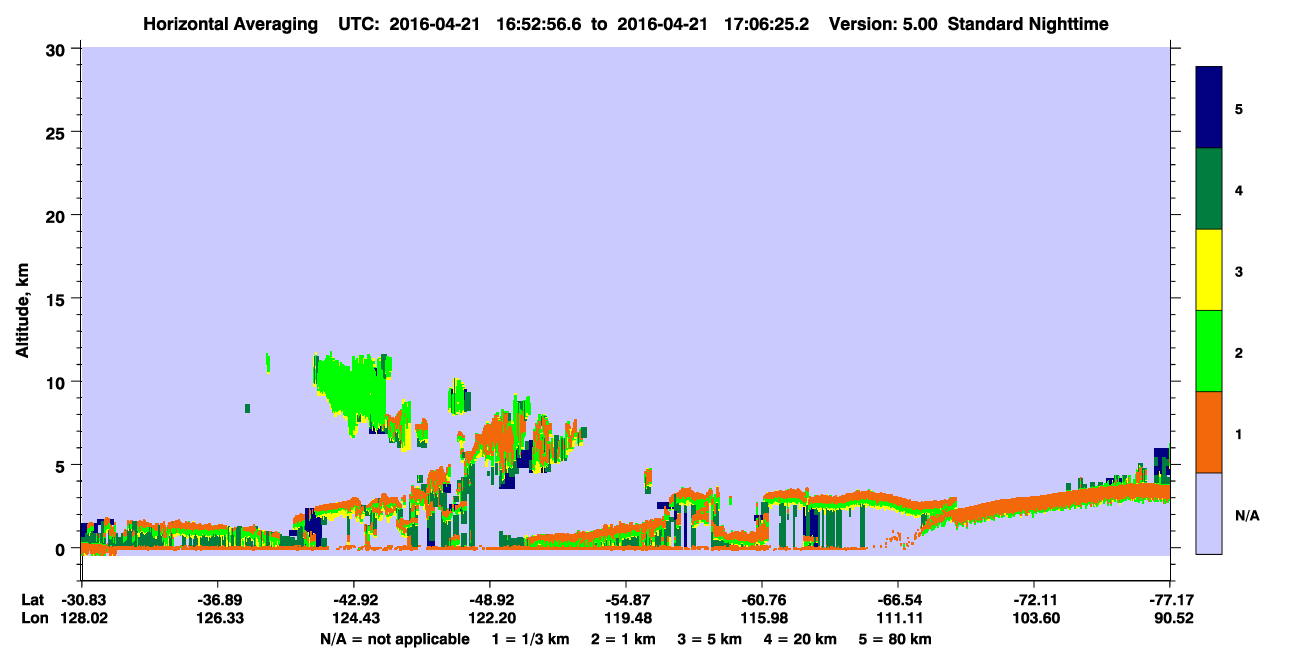Click latitude value '-36.89'

click(x=217, y=600)
